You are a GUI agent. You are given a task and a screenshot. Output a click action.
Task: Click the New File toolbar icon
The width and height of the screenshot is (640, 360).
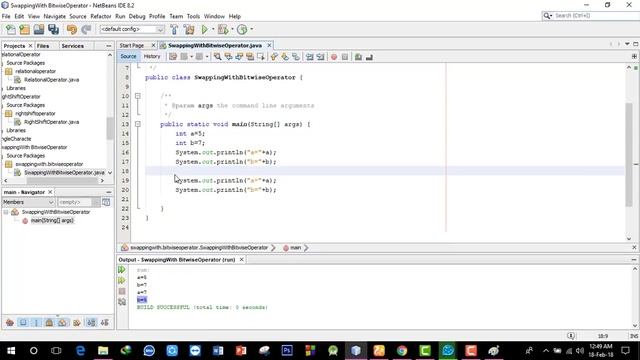11,29
